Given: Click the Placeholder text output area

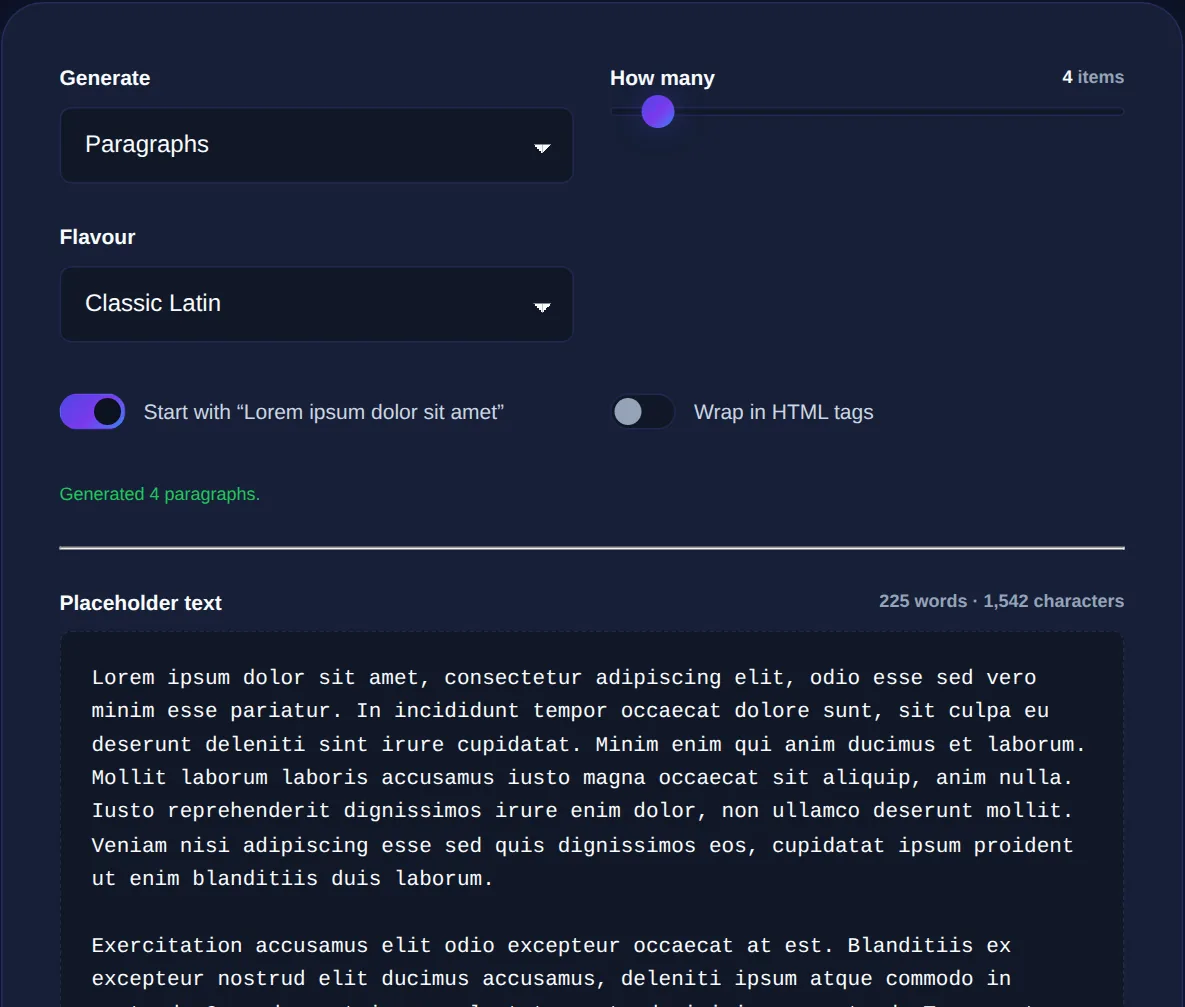Looking at the screenshot, I should click(x=592, y=820).
